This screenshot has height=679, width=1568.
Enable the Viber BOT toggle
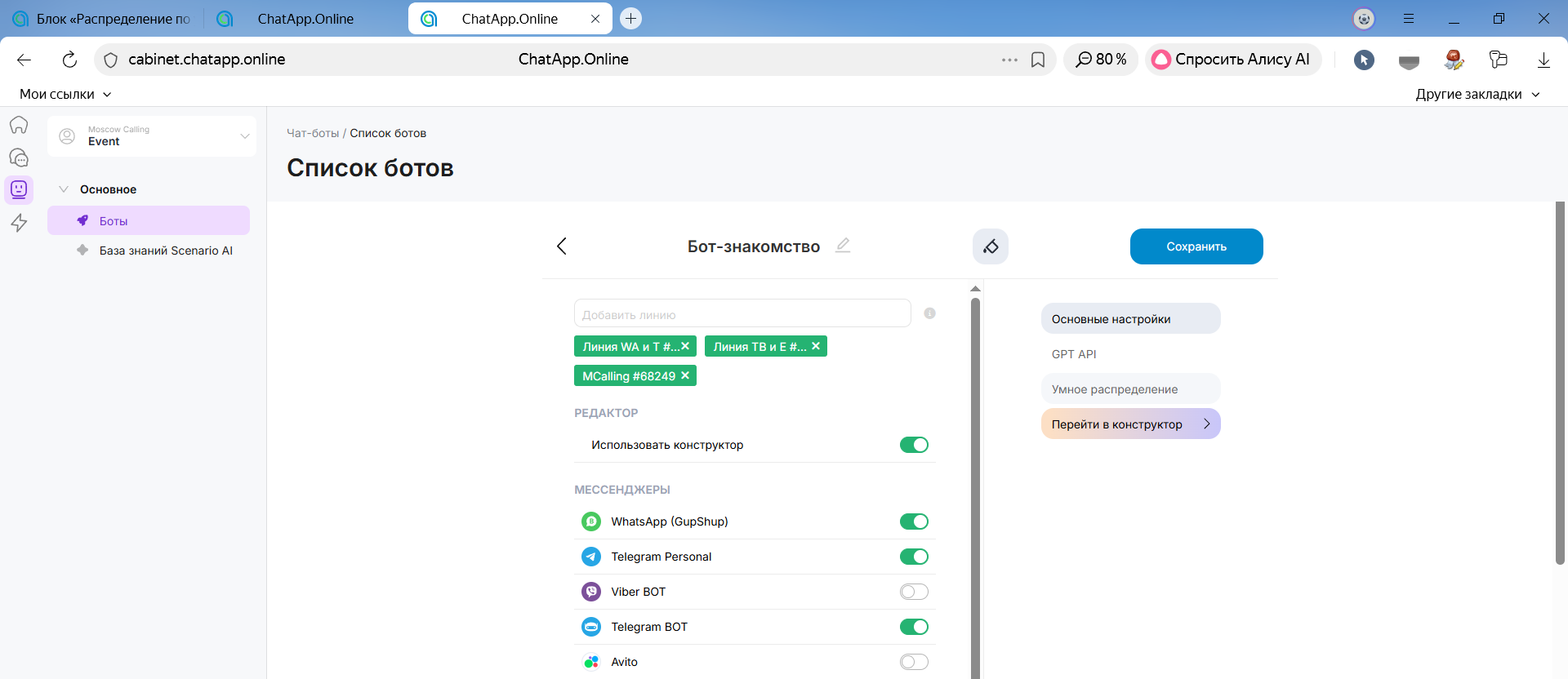coord(914,592)
